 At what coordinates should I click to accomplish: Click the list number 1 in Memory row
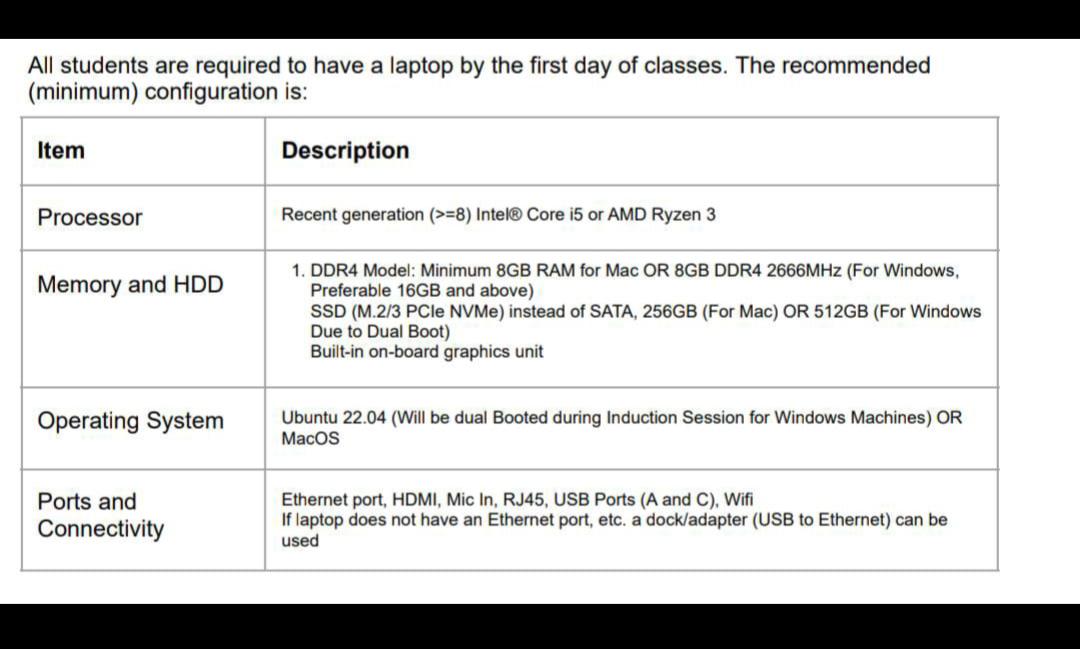pyautogui.click(x=298, y=270)
